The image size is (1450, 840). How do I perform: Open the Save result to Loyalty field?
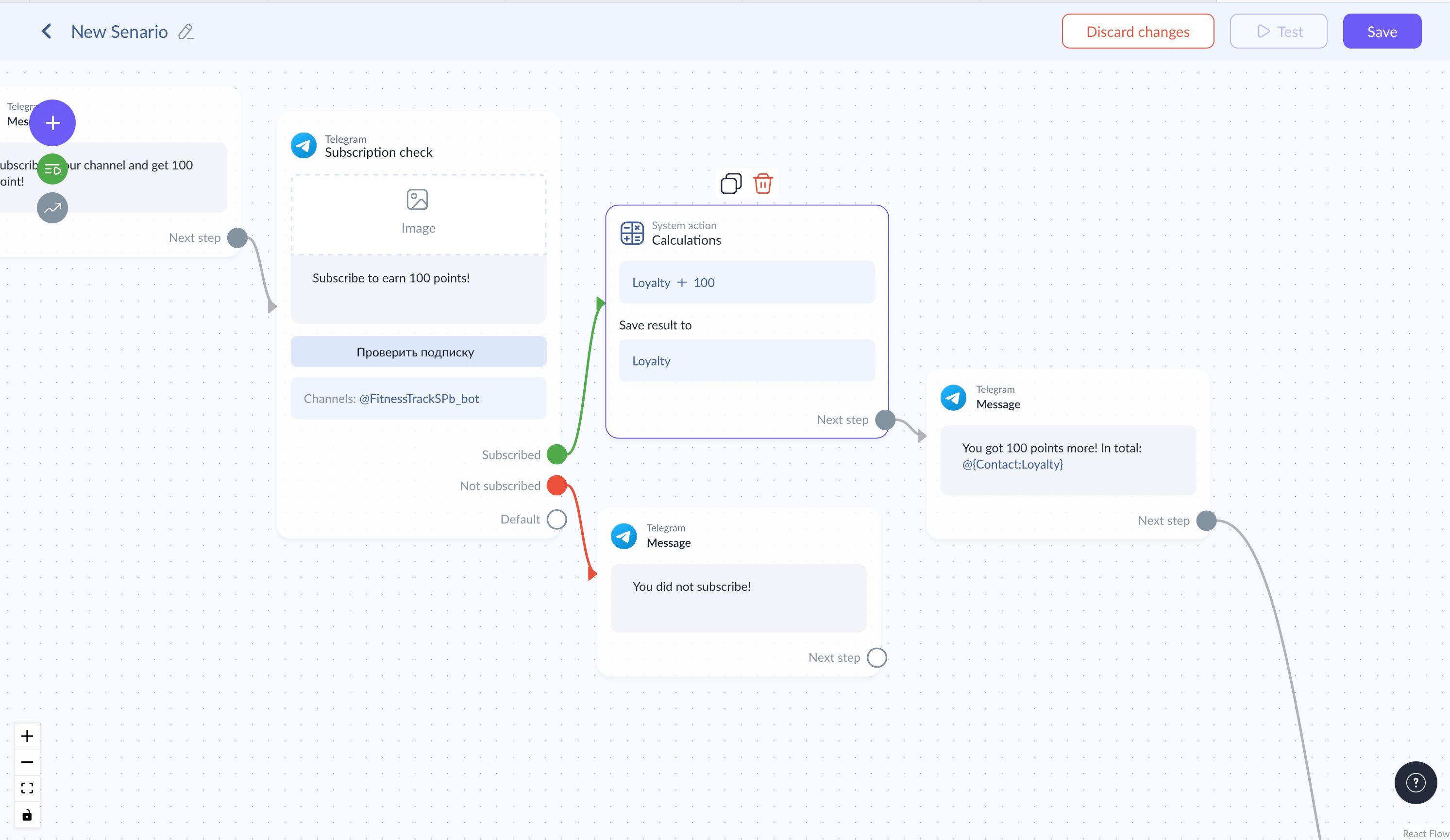(x=747, y=361)
